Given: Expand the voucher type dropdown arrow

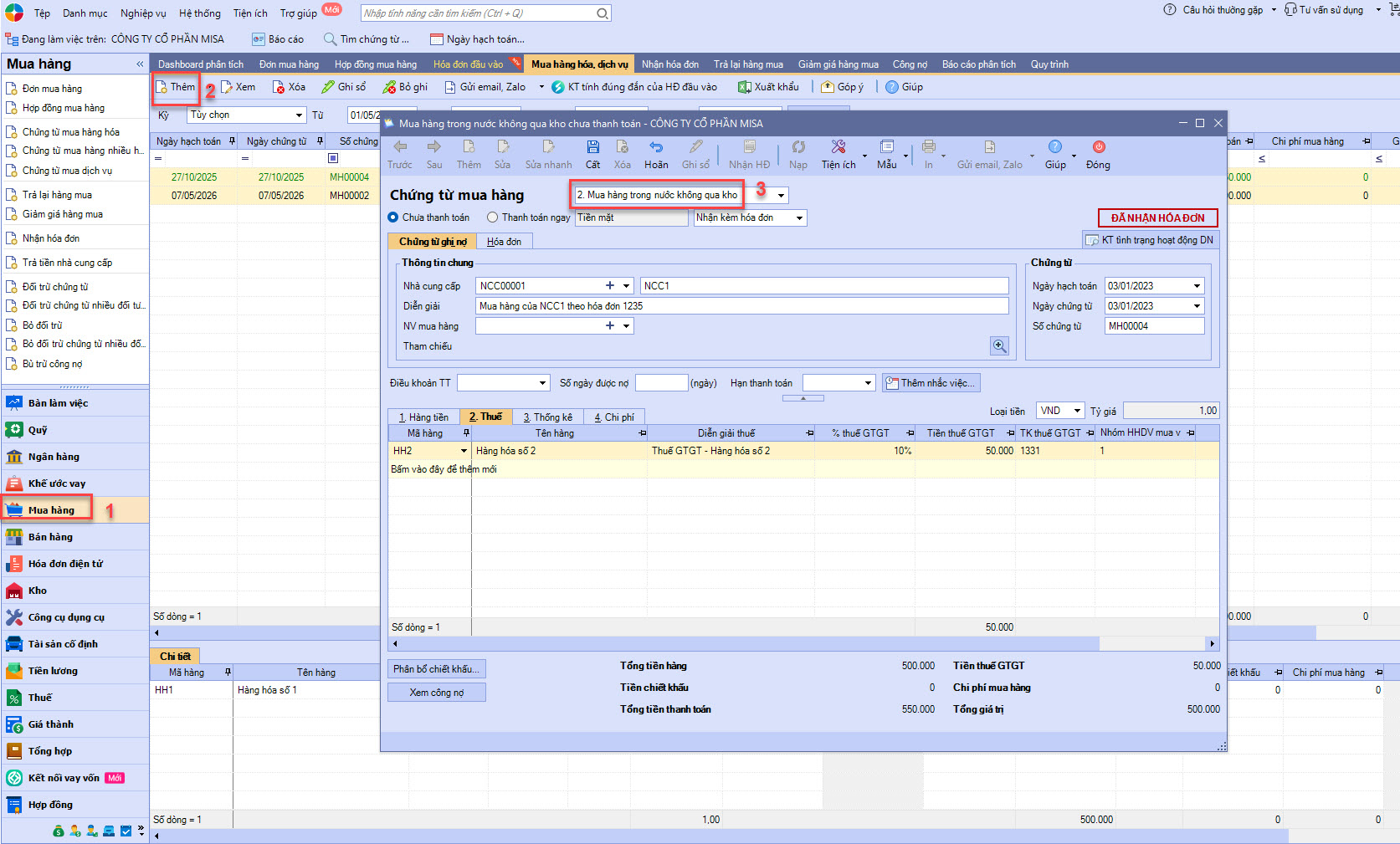Looking at the screenshot, I should click(x=781, y=196).
